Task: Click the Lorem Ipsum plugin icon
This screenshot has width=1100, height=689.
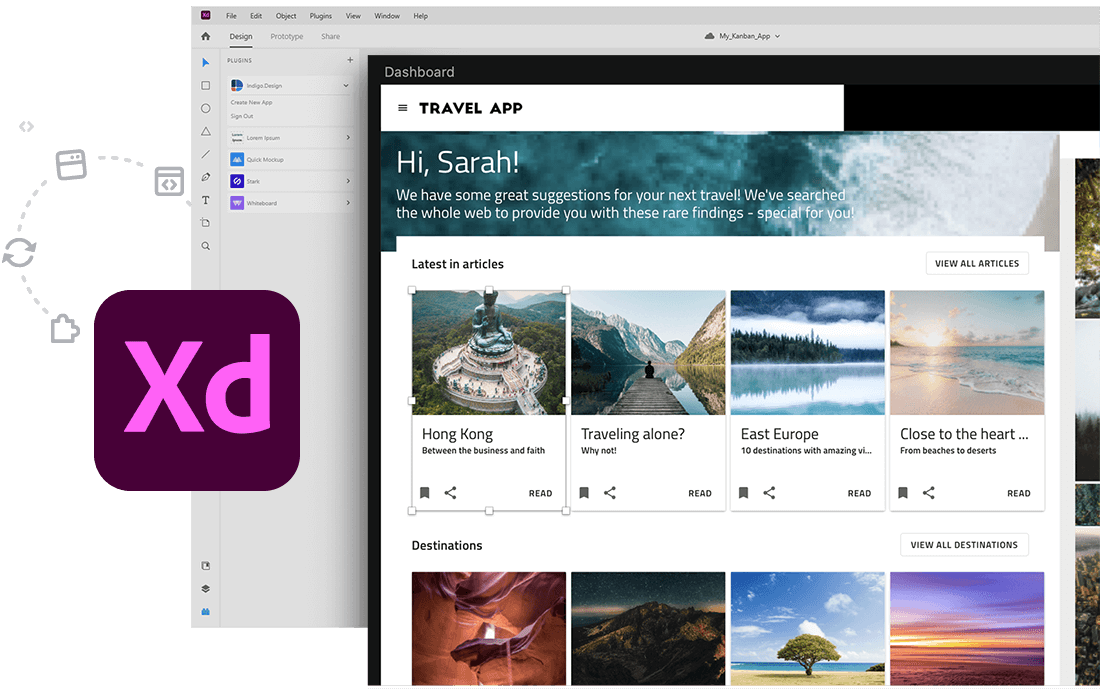Action: [237, 138]
